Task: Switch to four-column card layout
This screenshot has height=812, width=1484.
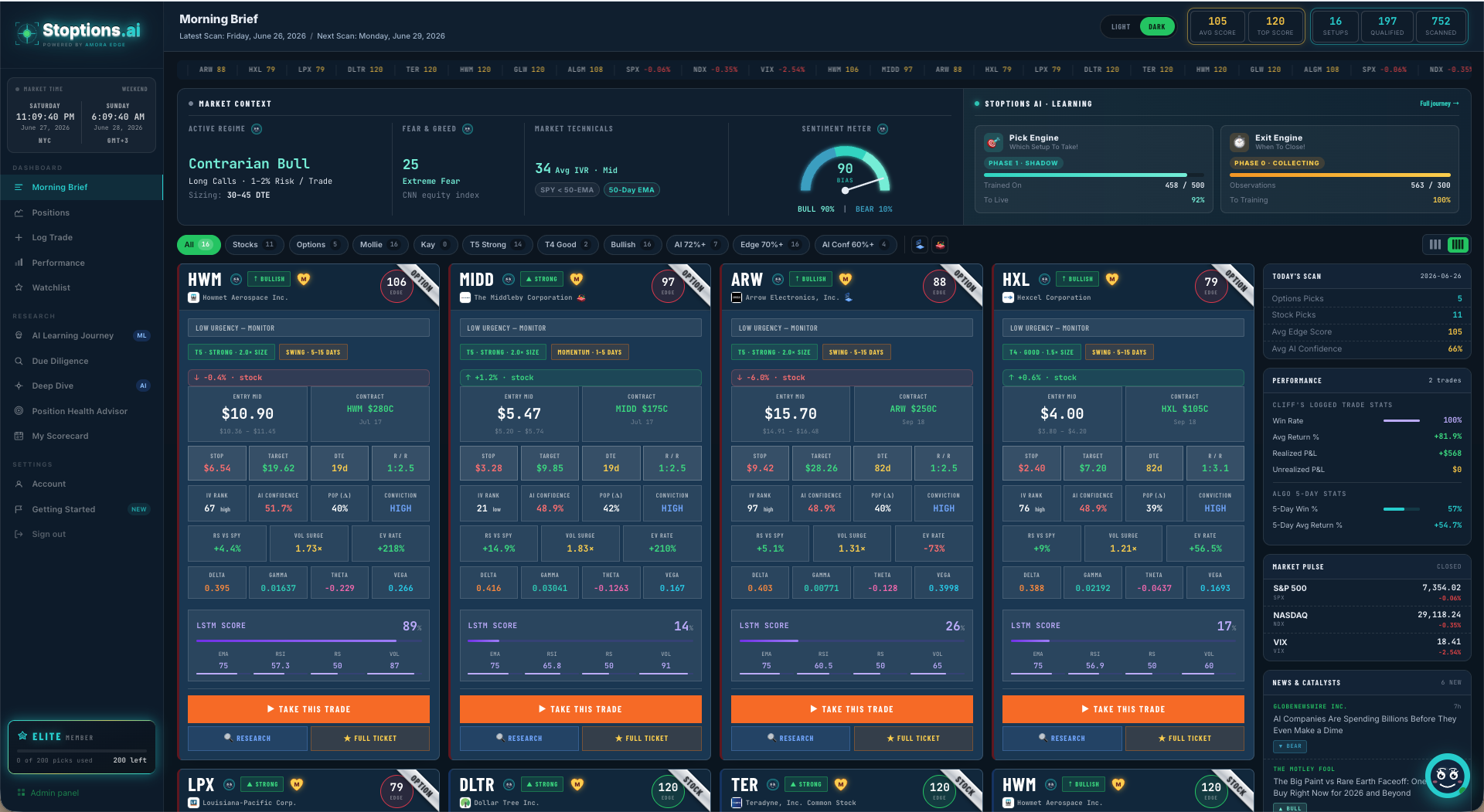Action: tap(1458, 244)
